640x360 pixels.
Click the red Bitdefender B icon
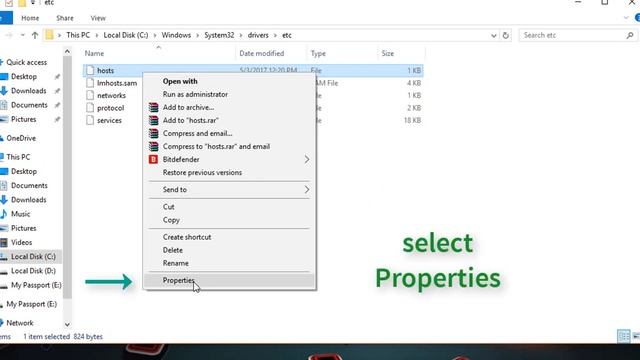(x=153, y=160)
